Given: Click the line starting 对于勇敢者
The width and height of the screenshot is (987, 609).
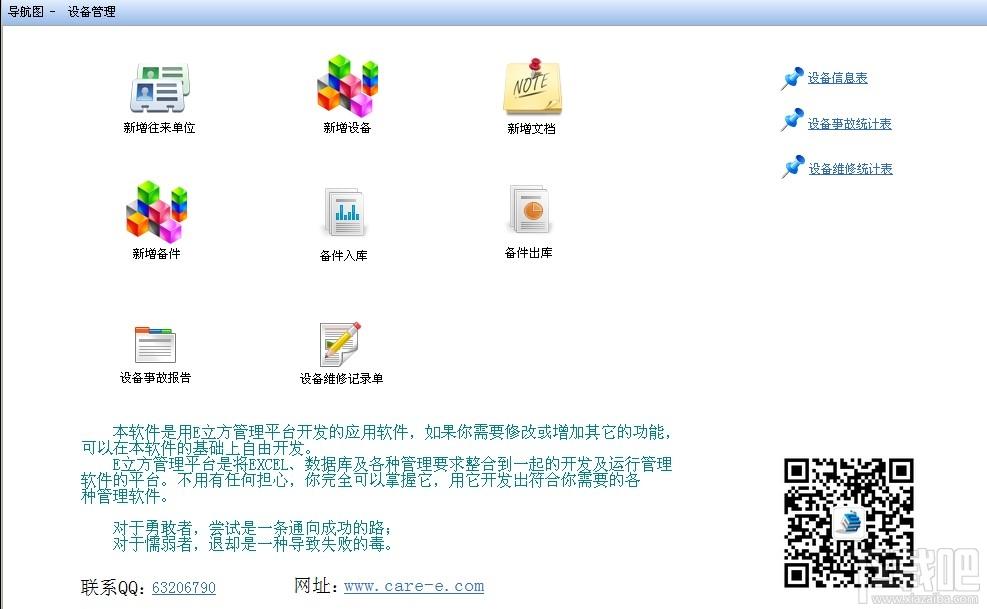Looking at the screenshot, I should pos(252,528).
